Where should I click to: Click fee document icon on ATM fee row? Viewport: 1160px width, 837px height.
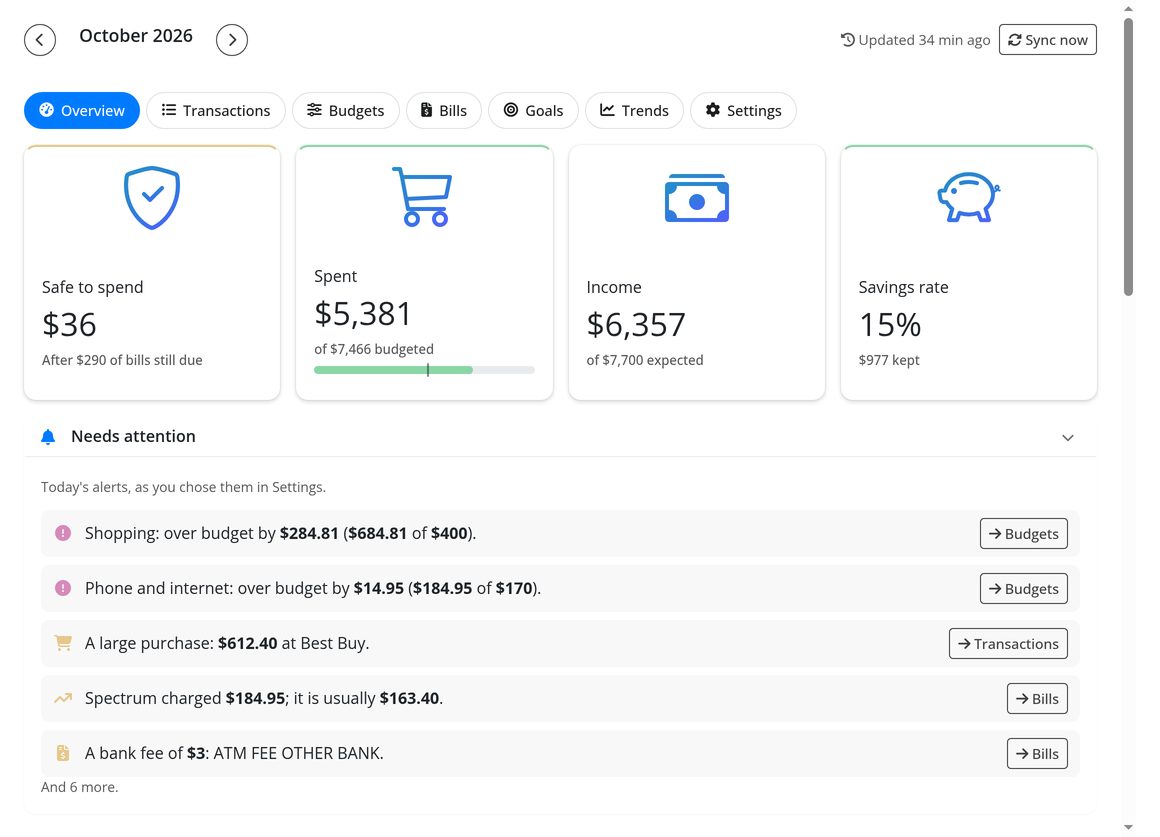tap(63, 753)
